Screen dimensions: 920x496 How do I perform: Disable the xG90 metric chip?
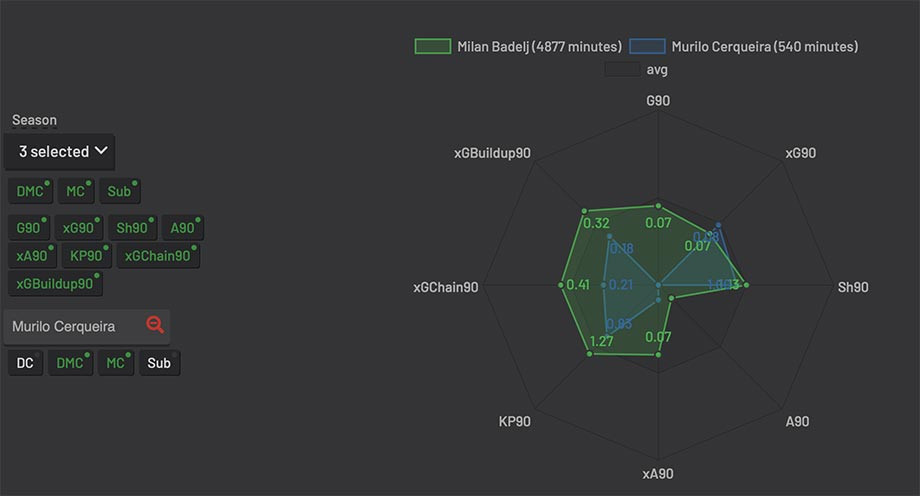click(79, 228)
